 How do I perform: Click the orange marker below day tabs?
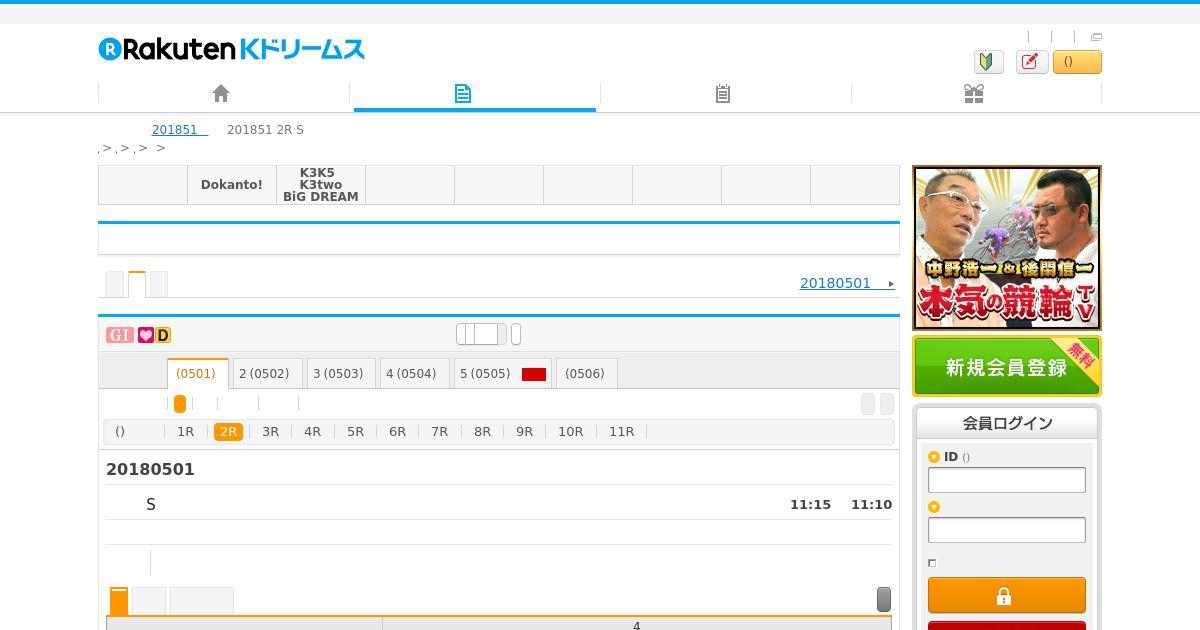point(180,404)
